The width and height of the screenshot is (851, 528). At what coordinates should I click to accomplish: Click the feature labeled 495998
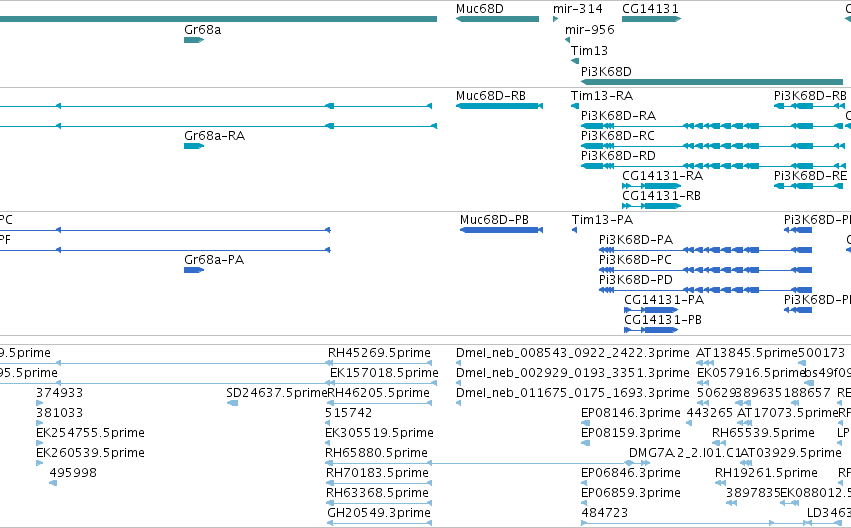click(x=73, y=473)
